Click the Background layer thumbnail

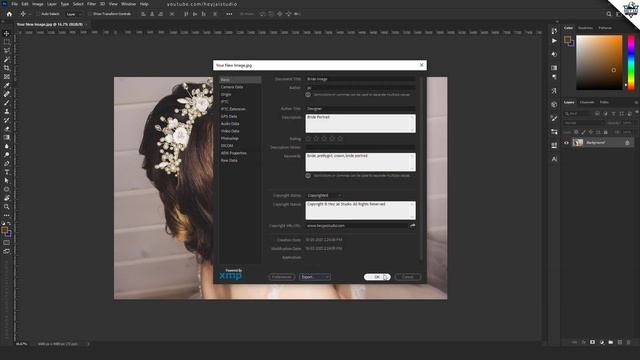click(578, 142)
